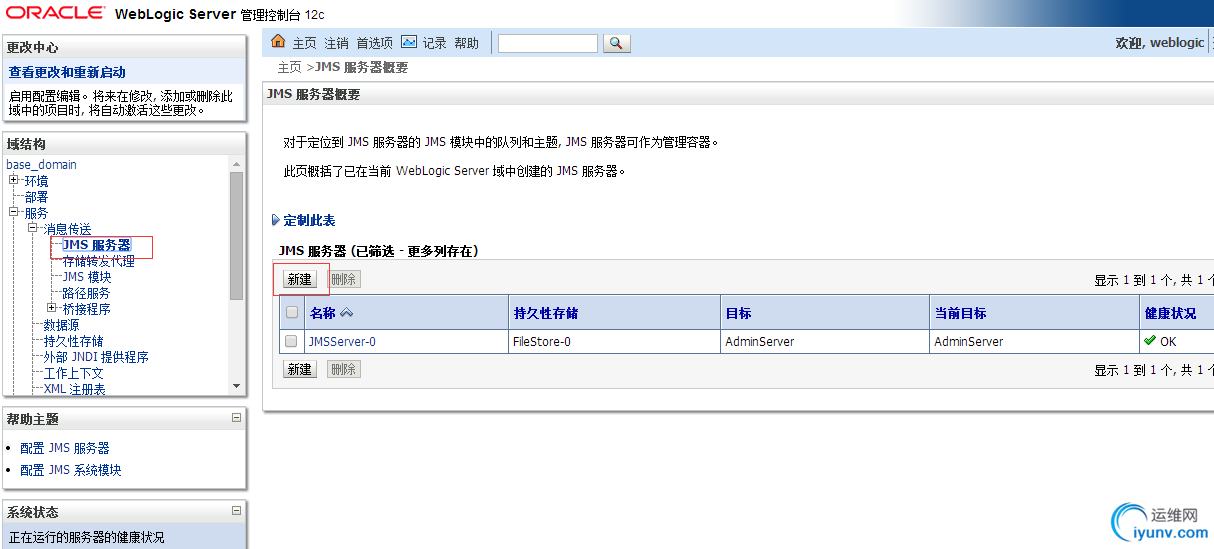Click 查看更改和重新启动 link
Image resolution: width=1214 pixels, height=549 pixels.
click(x=67, y=72)
